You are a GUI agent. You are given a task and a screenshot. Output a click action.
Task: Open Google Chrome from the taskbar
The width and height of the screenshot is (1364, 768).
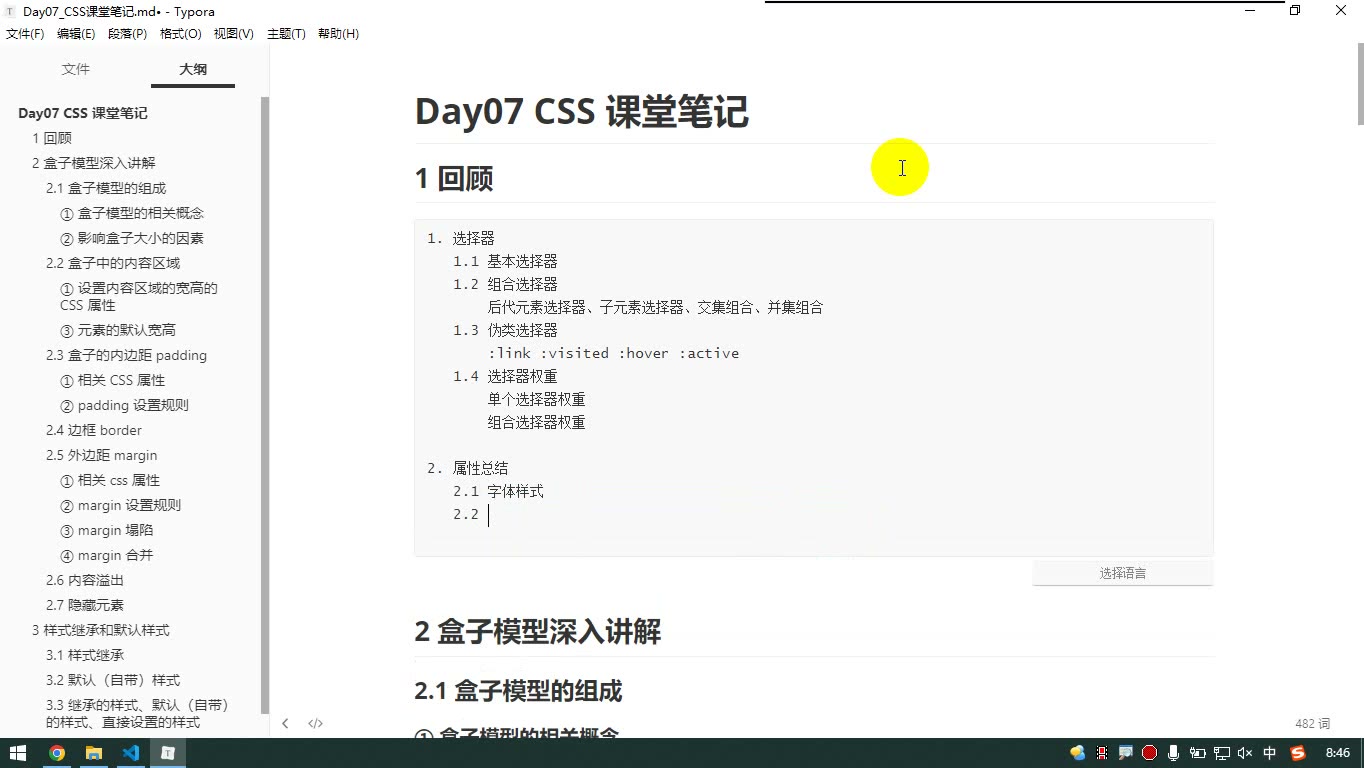57,753
